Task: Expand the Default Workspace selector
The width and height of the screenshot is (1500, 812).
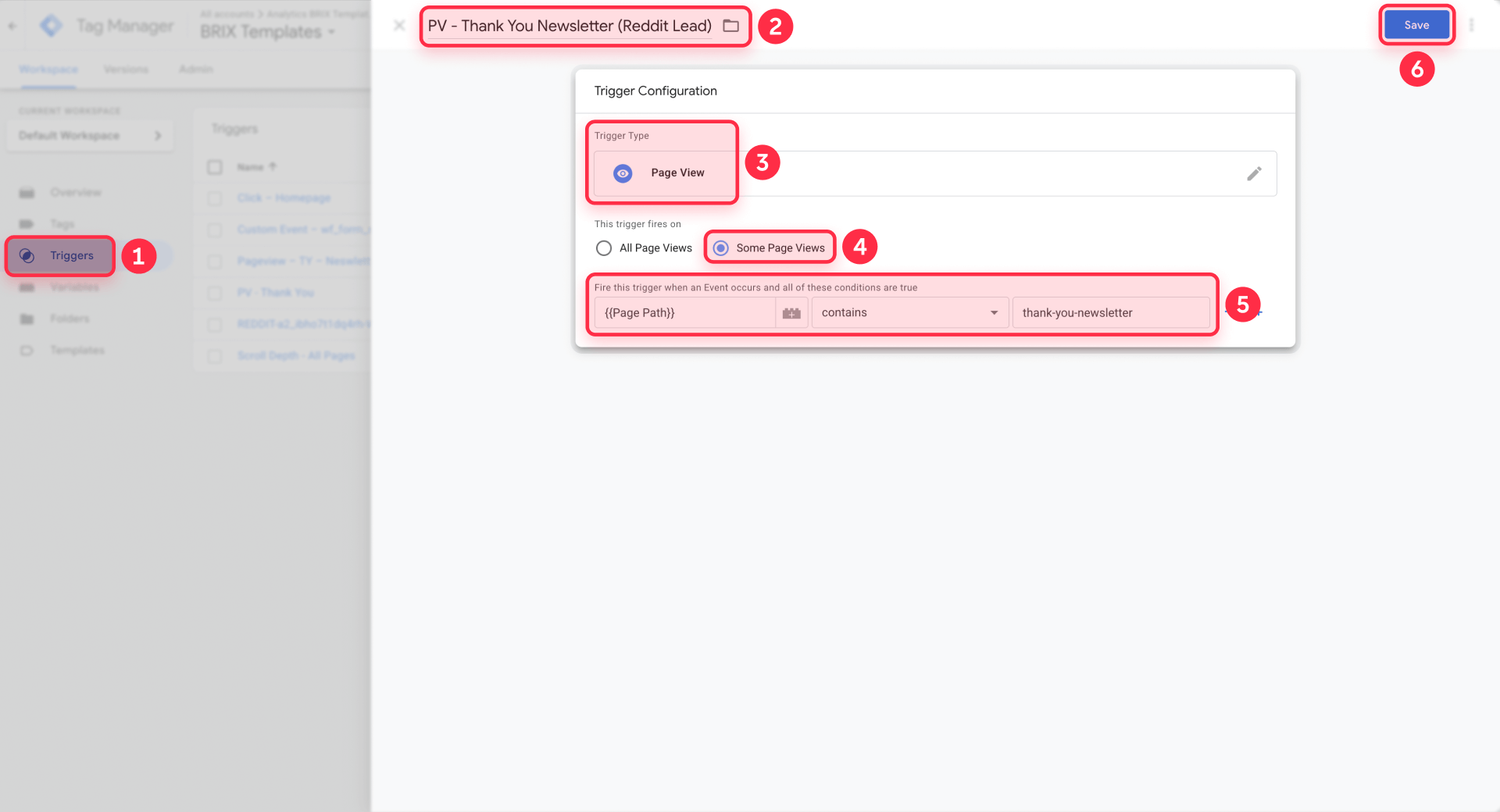Action: click(90, 136)
